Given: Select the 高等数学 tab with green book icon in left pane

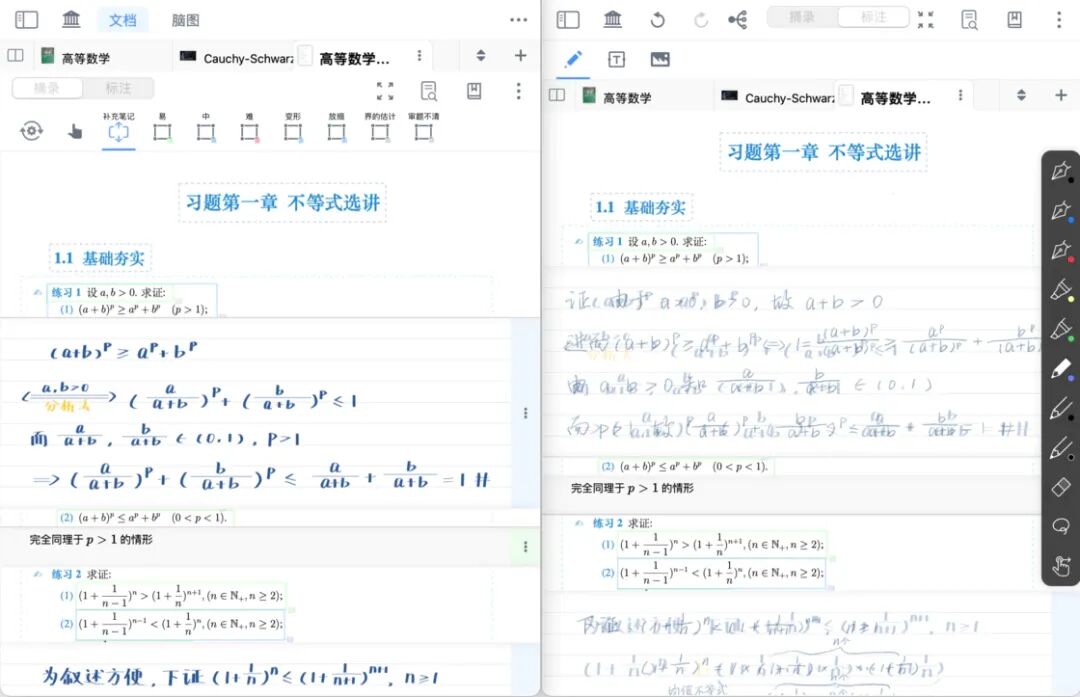Looking at the screenshot, I should click(85, 58).
